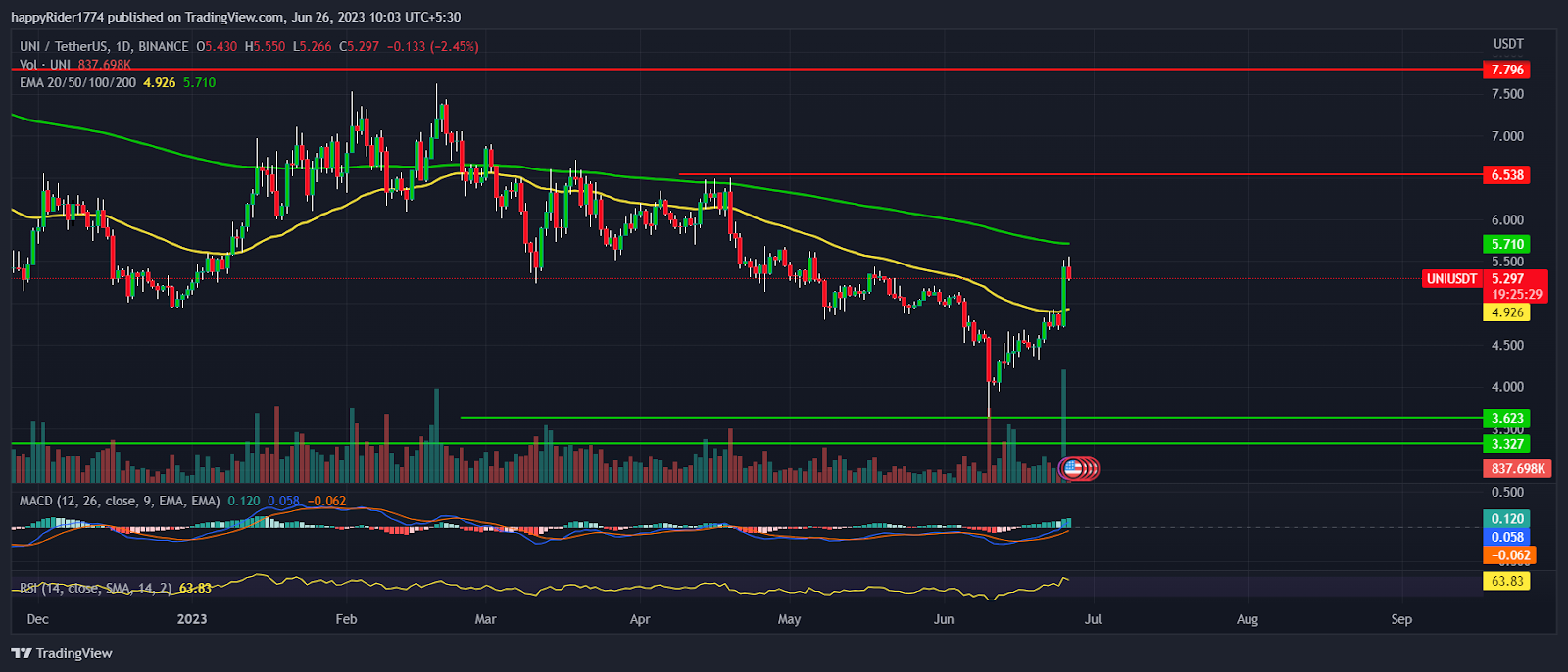Click the Feb label on the time axis

[346, 619]
